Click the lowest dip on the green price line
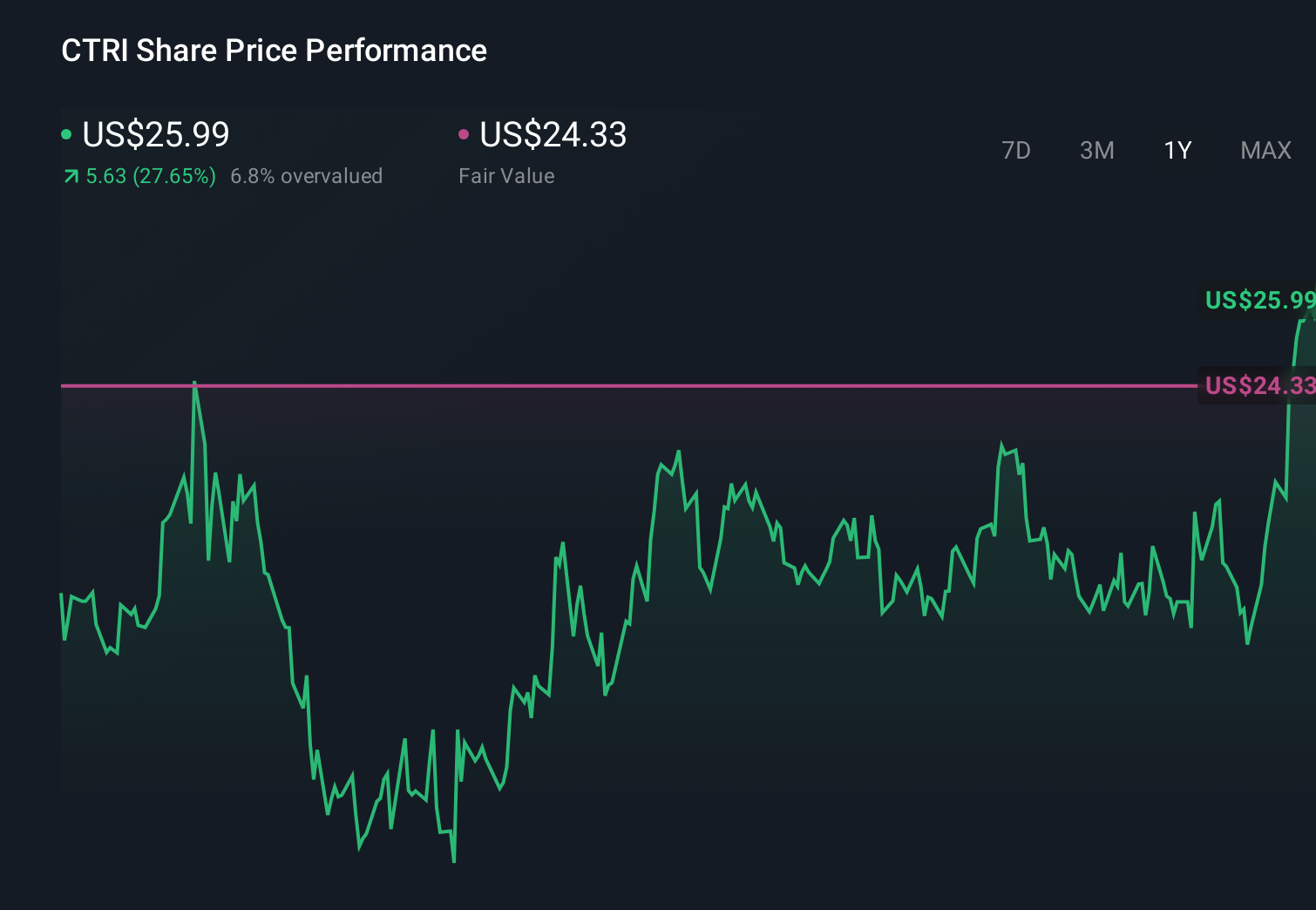Screen dimensions: 1316x910 click(454, 861)
